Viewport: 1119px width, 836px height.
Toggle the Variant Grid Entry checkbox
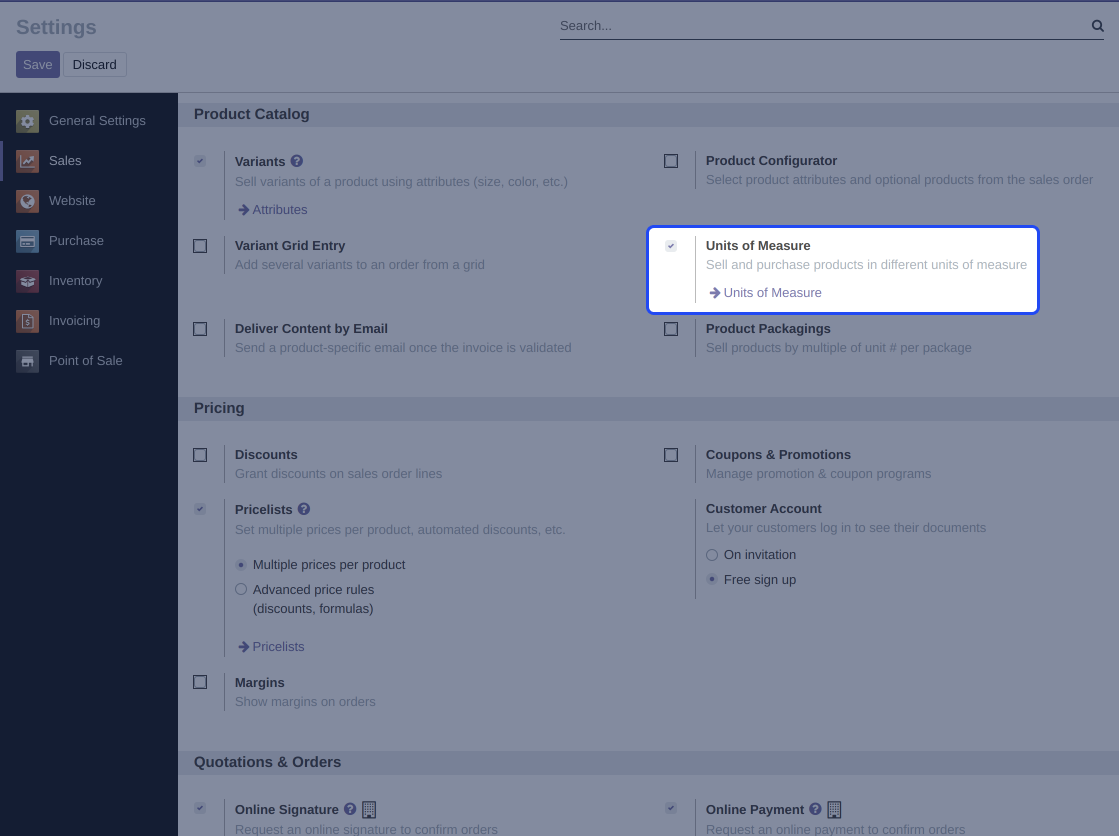click(200, 246)
